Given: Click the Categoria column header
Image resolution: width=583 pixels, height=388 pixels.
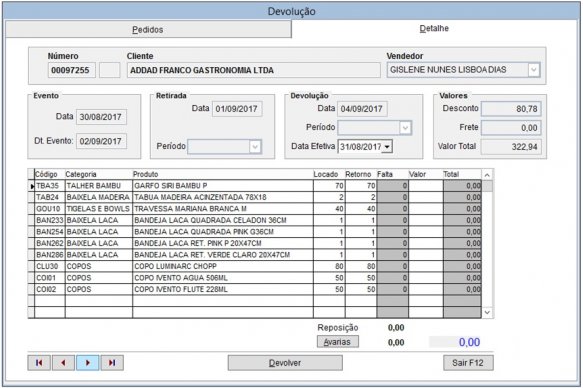Looking at the screenshot, I should [x=99, y=174].
